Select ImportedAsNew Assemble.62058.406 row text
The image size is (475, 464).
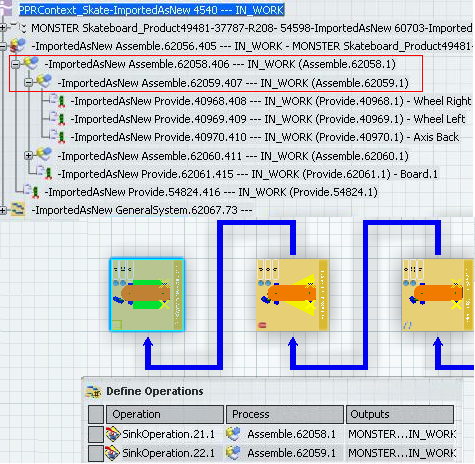coord(220,64)
